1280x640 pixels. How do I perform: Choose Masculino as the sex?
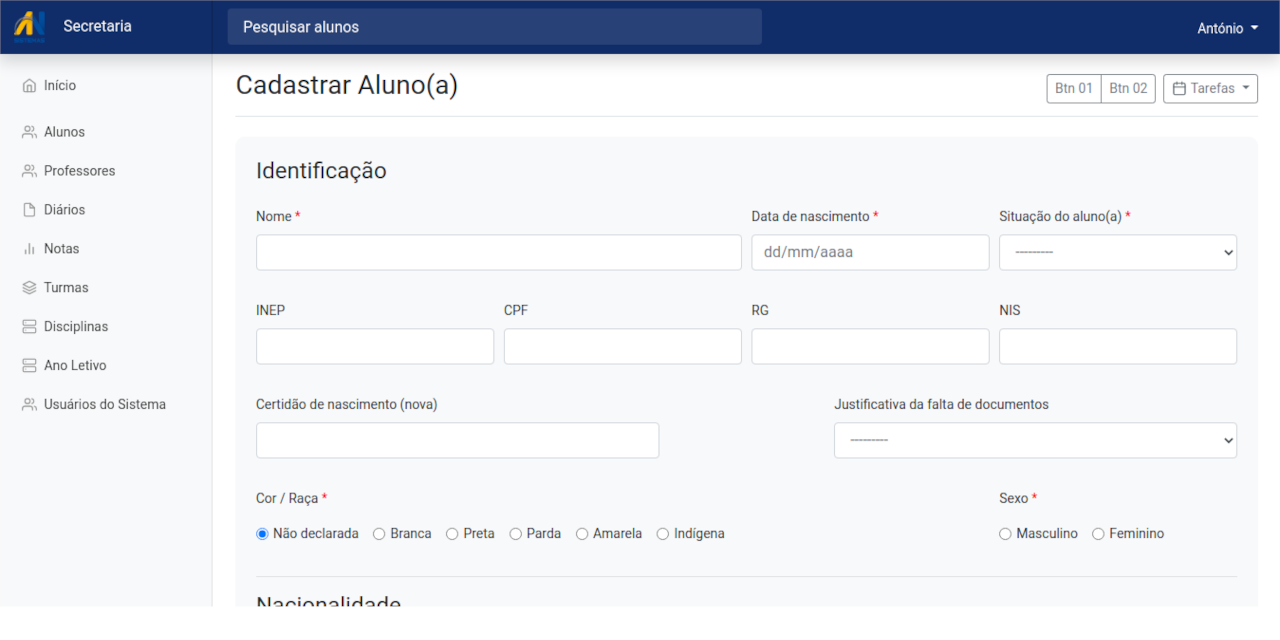1005,533
